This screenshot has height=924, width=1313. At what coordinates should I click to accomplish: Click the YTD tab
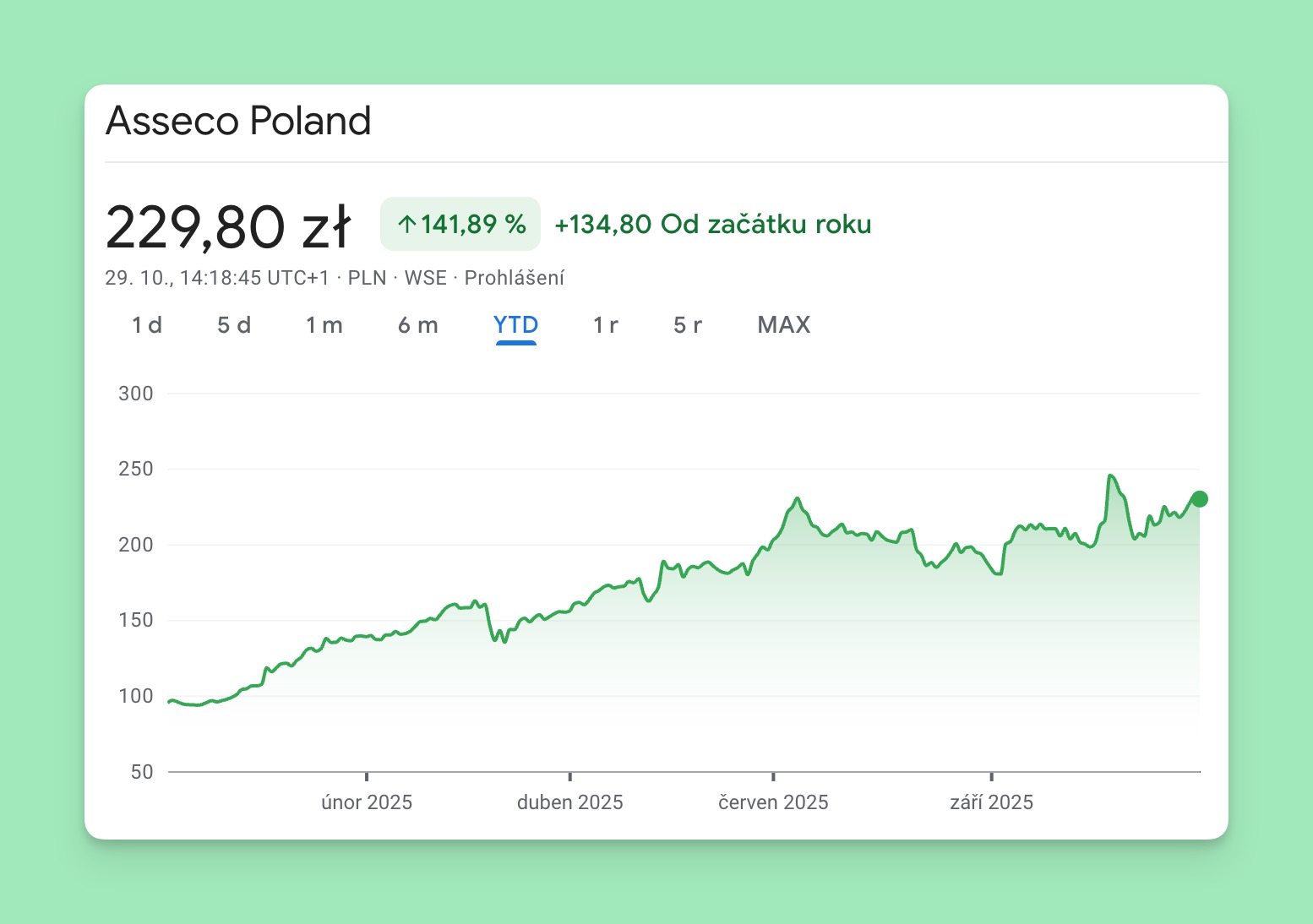click(515, 325)
